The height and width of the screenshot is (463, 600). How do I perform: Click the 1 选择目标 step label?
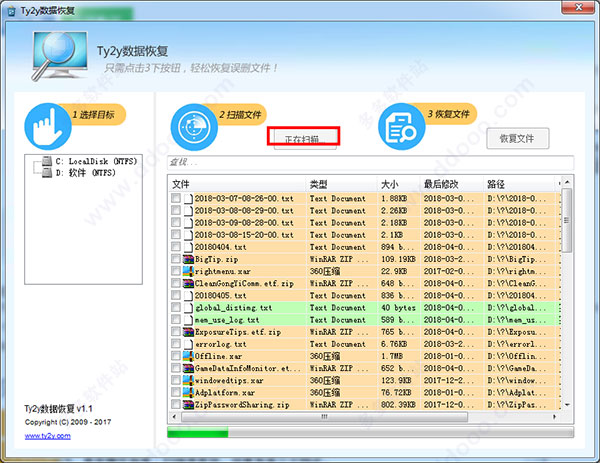coord(93,114)
